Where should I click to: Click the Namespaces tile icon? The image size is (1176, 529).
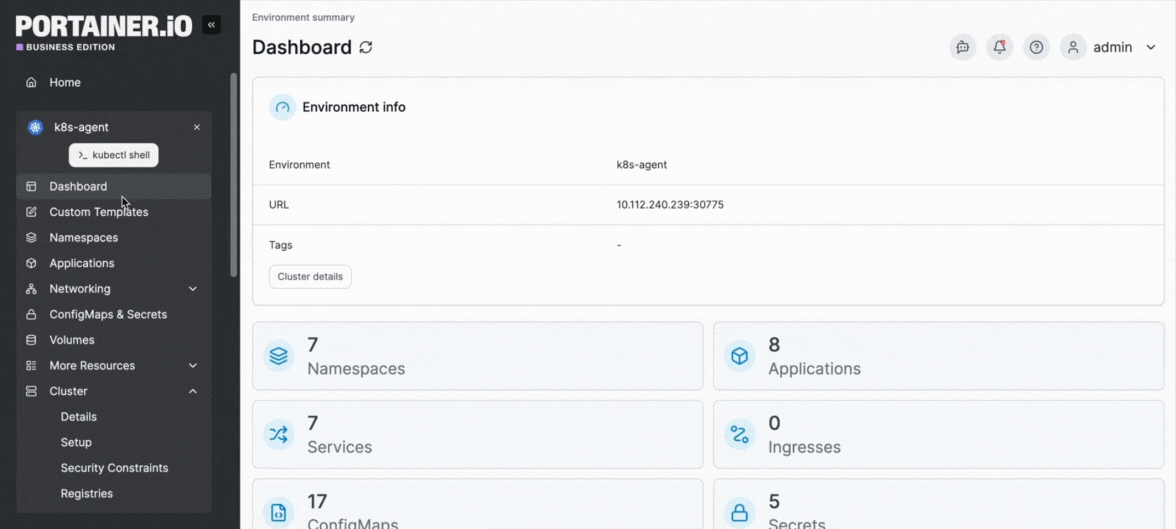[279, 355]
